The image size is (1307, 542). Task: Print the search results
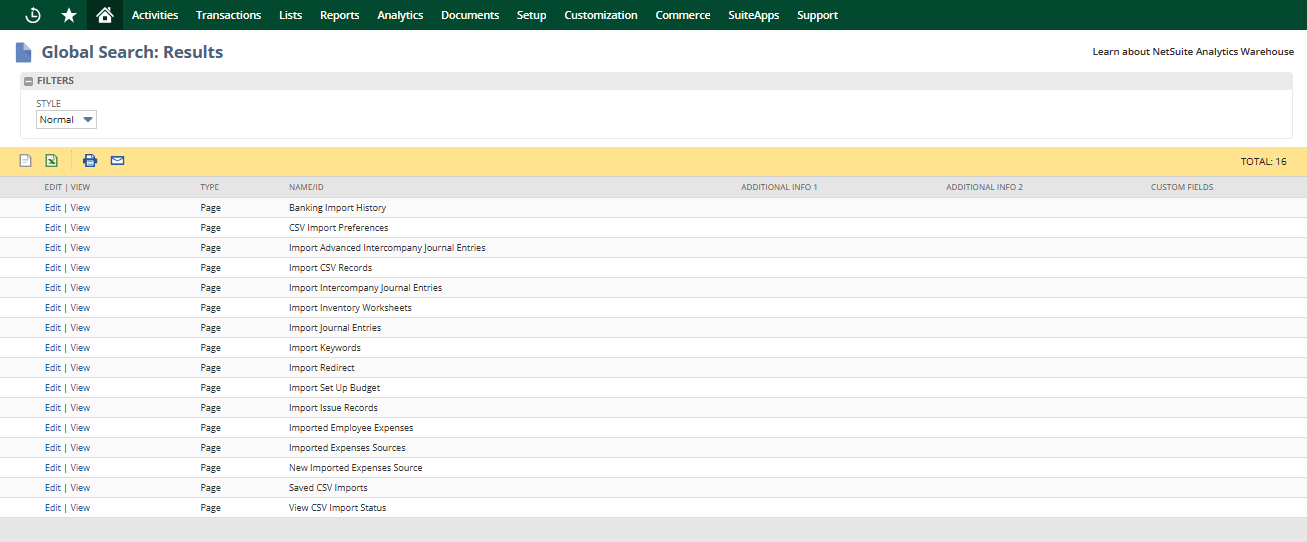[x=90, y=161]
